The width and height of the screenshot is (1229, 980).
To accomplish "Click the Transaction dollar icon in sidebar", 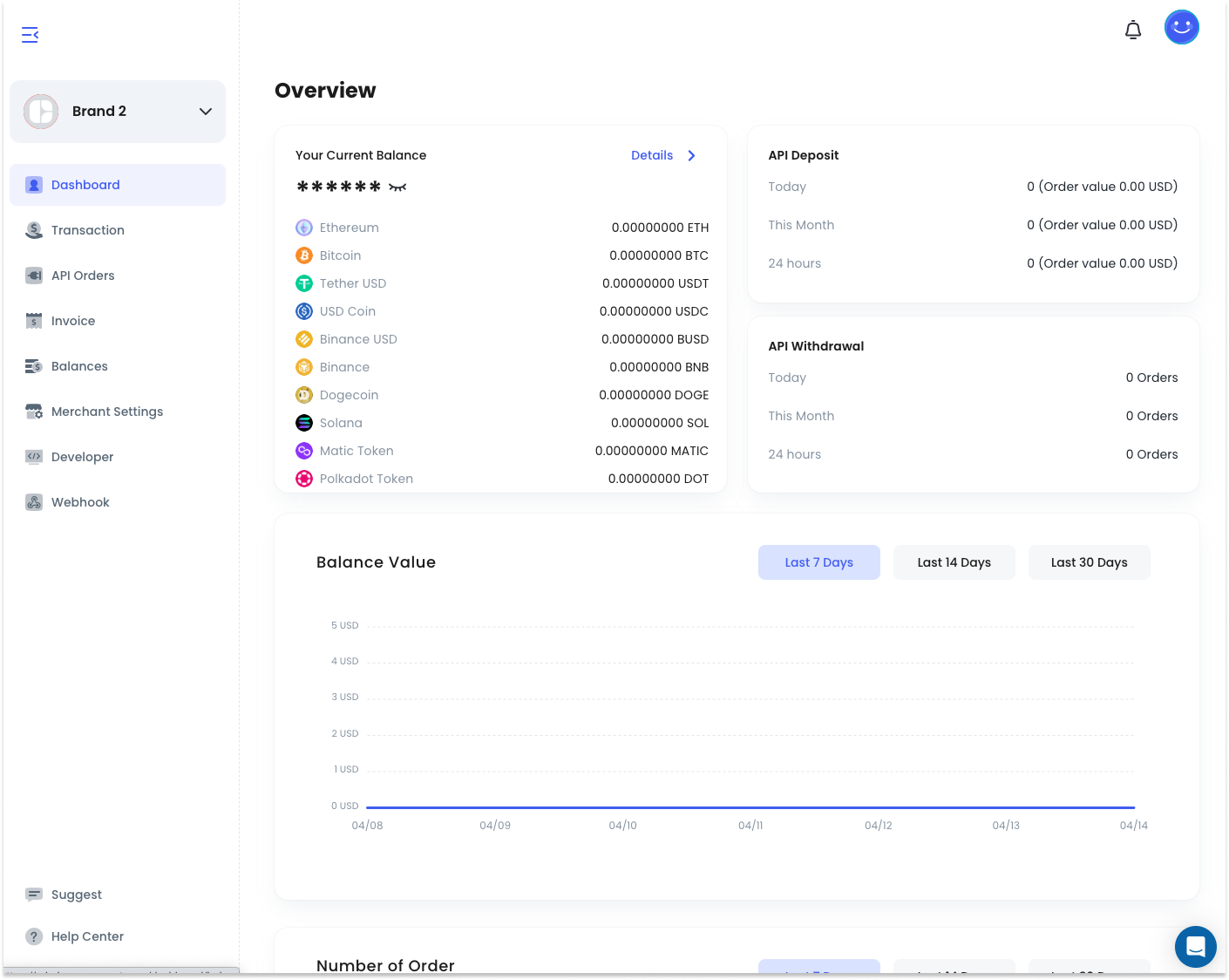I will pyautogui.click(x=34, y=230).
